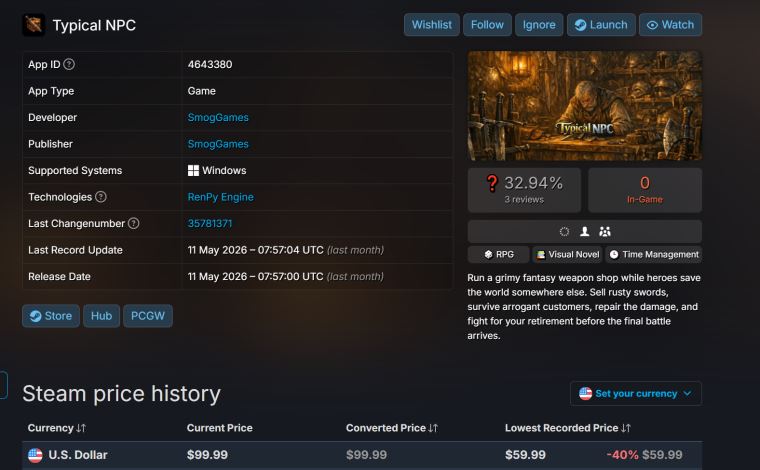Click the Technologies help question mark
The height and width of the screenshot is (470, 760).
point(101,197)
